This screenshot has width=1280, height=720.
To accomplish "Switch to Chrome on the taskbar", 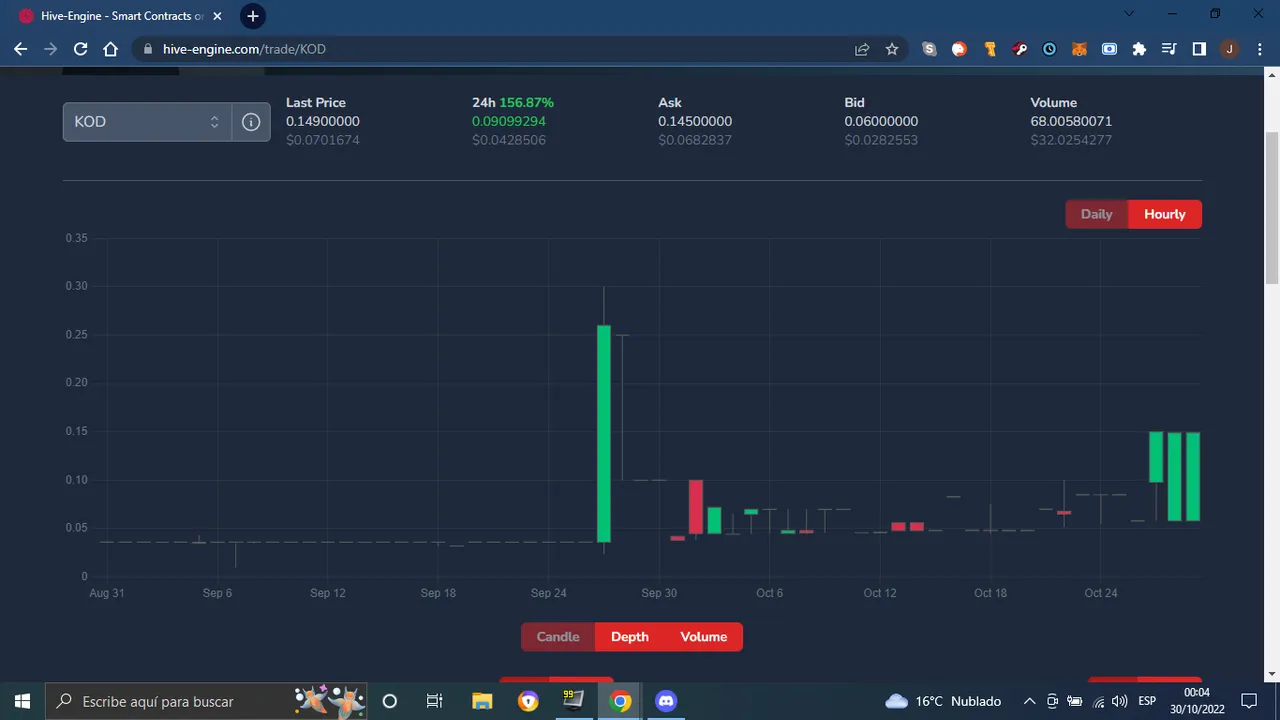I will tap(621, 701).
